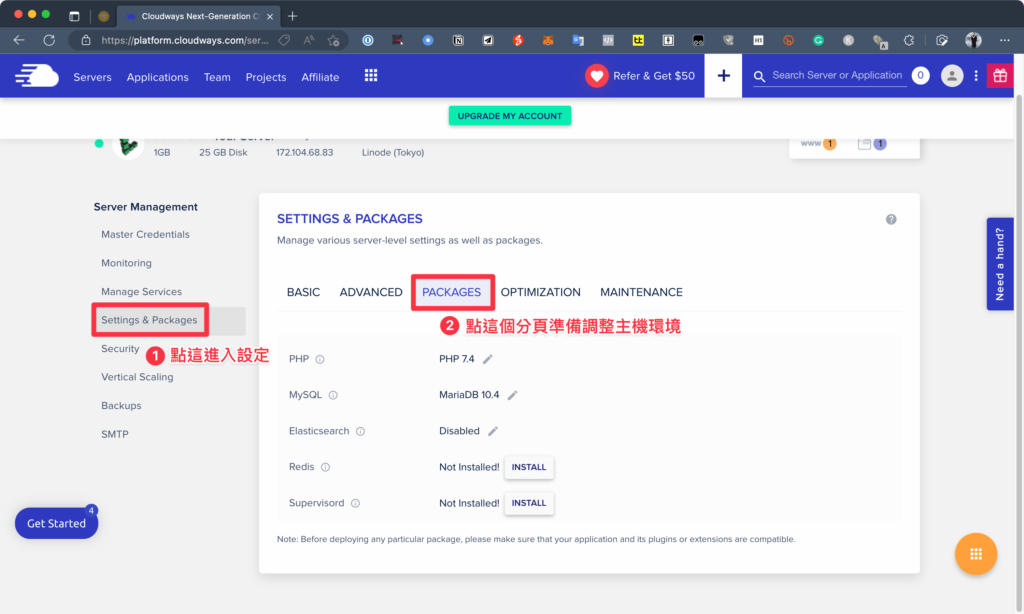Open Monitoring in sidebar
The width and height of the screenshot is (1024, 614).
126,263
